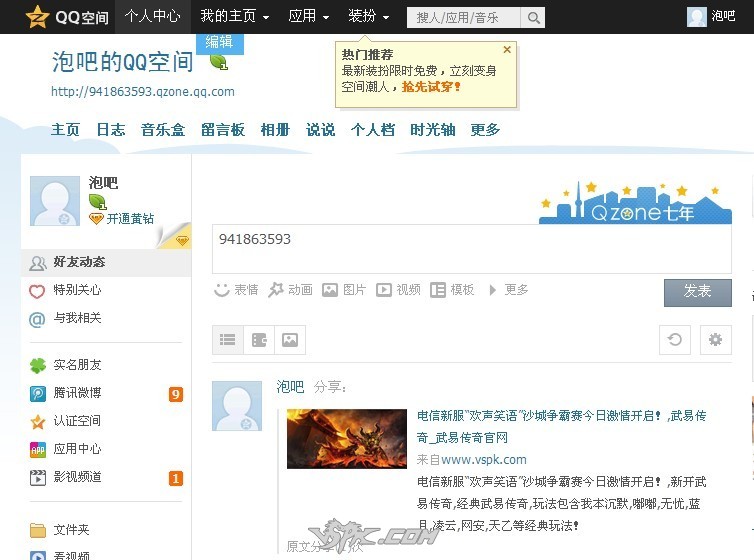This screenshot has width=754, height=560.
Task: Click the 抢先试穿 link
Action: pyautogui.click(x=431, y=87)
